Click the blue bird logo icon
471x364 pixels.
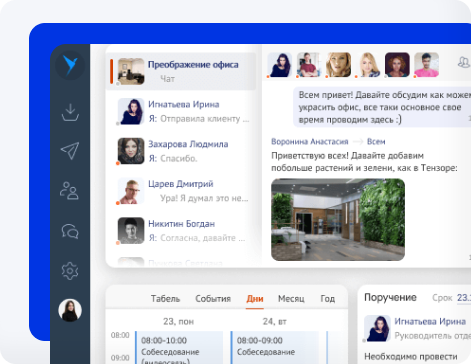point(70,65)
